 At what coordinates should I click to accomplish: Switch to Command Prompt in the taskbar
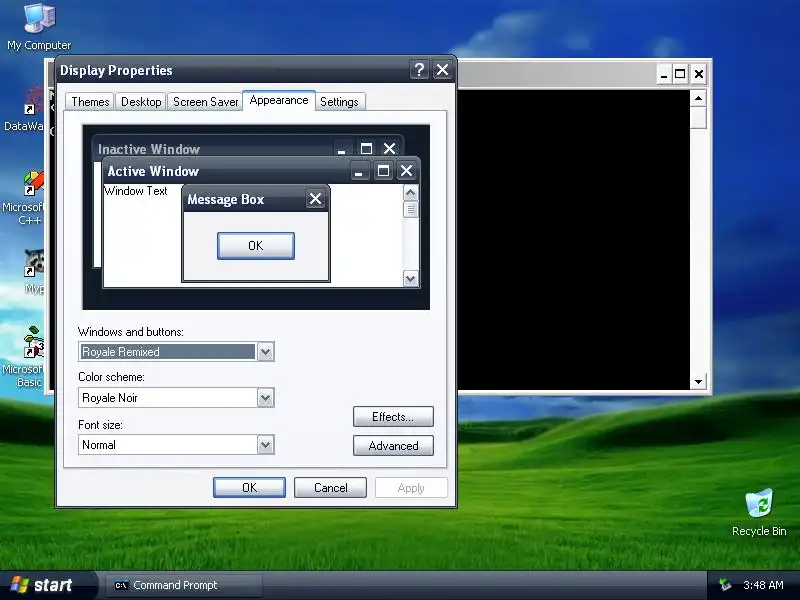(184, 585)
